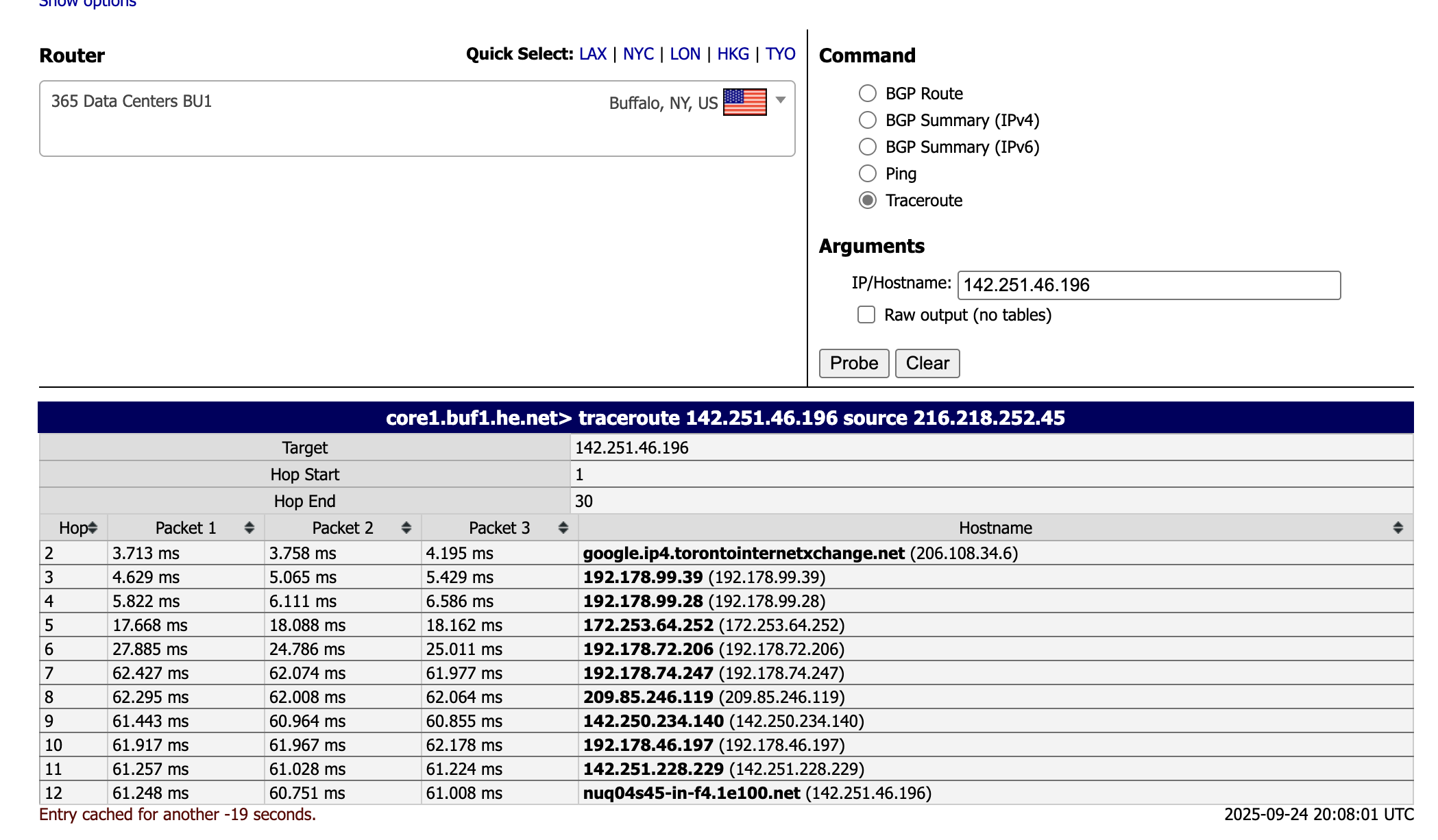Click the US flag icon
1438x840 pixels.
(x=744, y=102)
